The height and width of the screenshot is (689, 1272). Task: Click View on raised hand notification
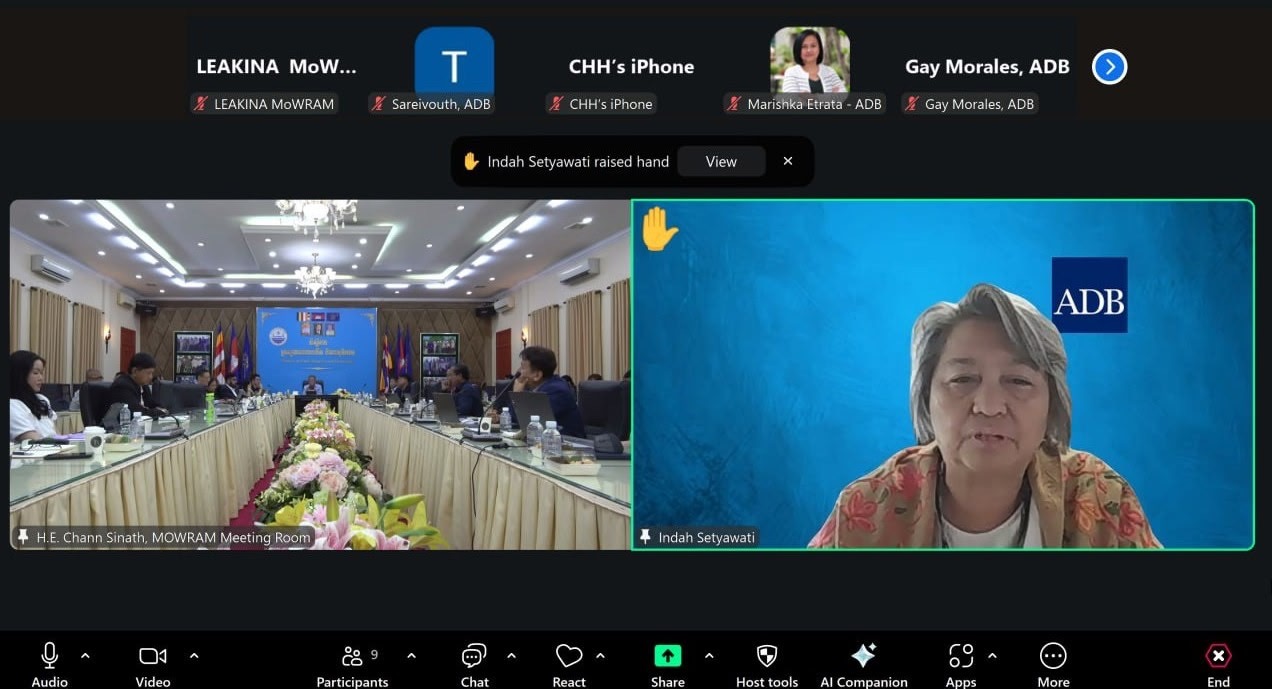click(x=721, y=162)
